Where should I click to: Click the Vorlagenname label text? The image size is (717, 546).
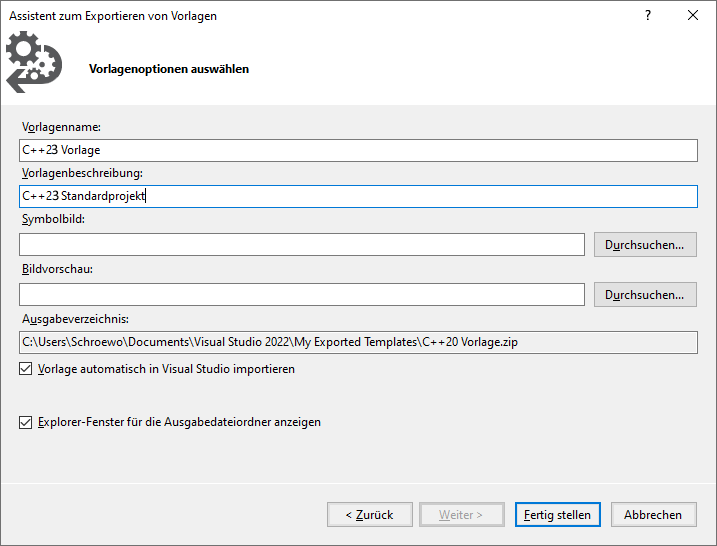[x=61, y=127]
